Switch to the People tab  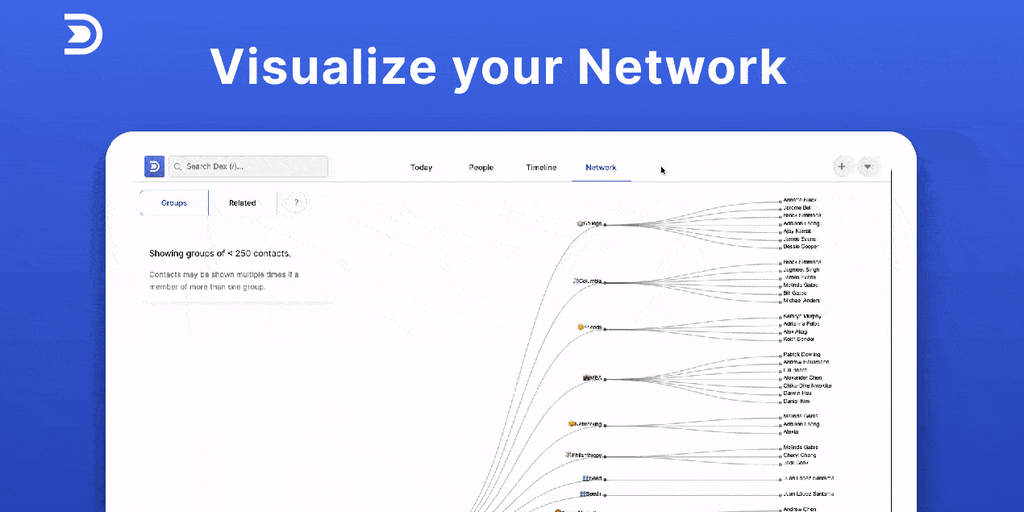481,167
